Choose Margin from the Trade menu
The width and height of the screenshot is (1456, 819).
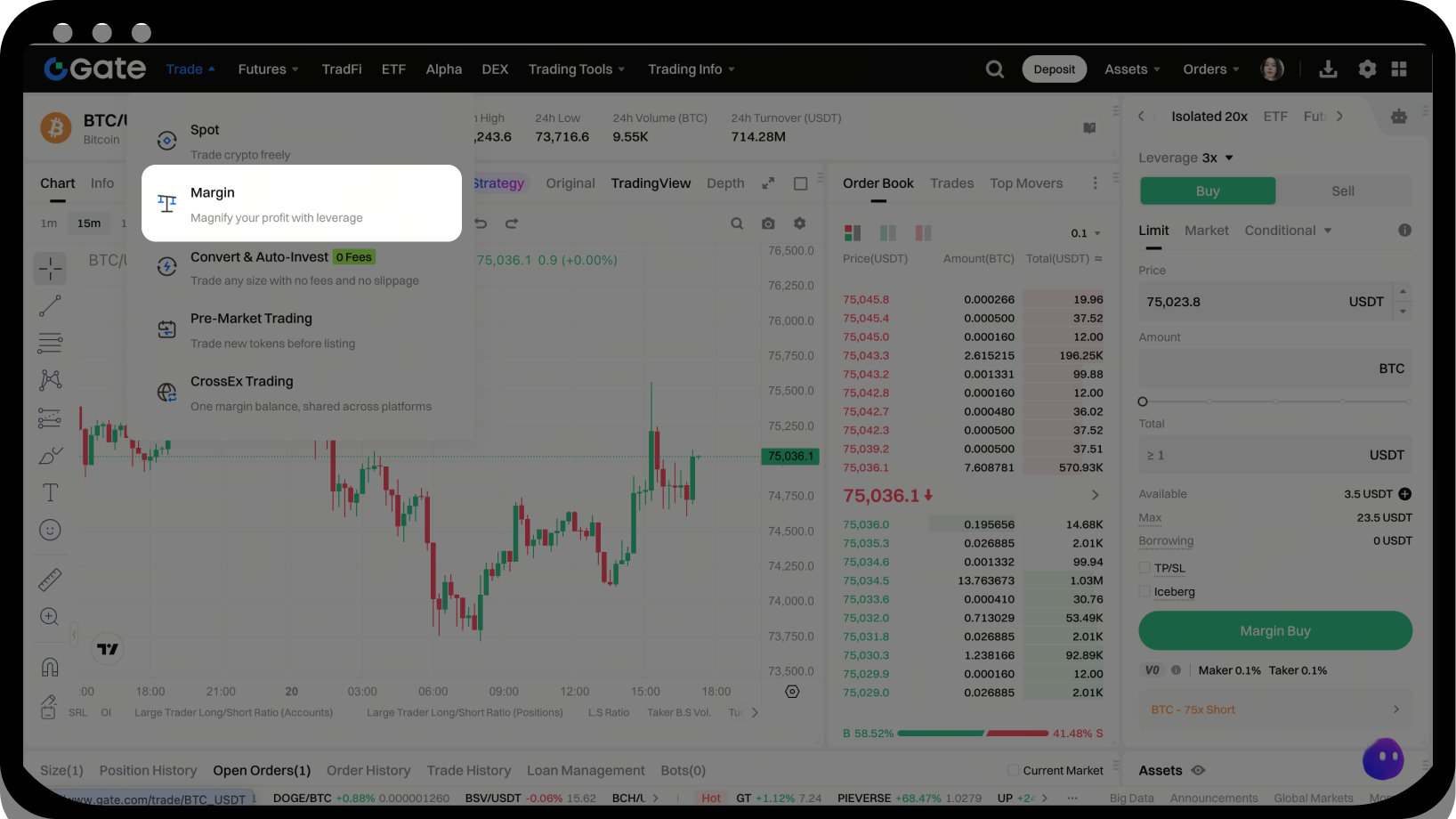coord(301,204)
